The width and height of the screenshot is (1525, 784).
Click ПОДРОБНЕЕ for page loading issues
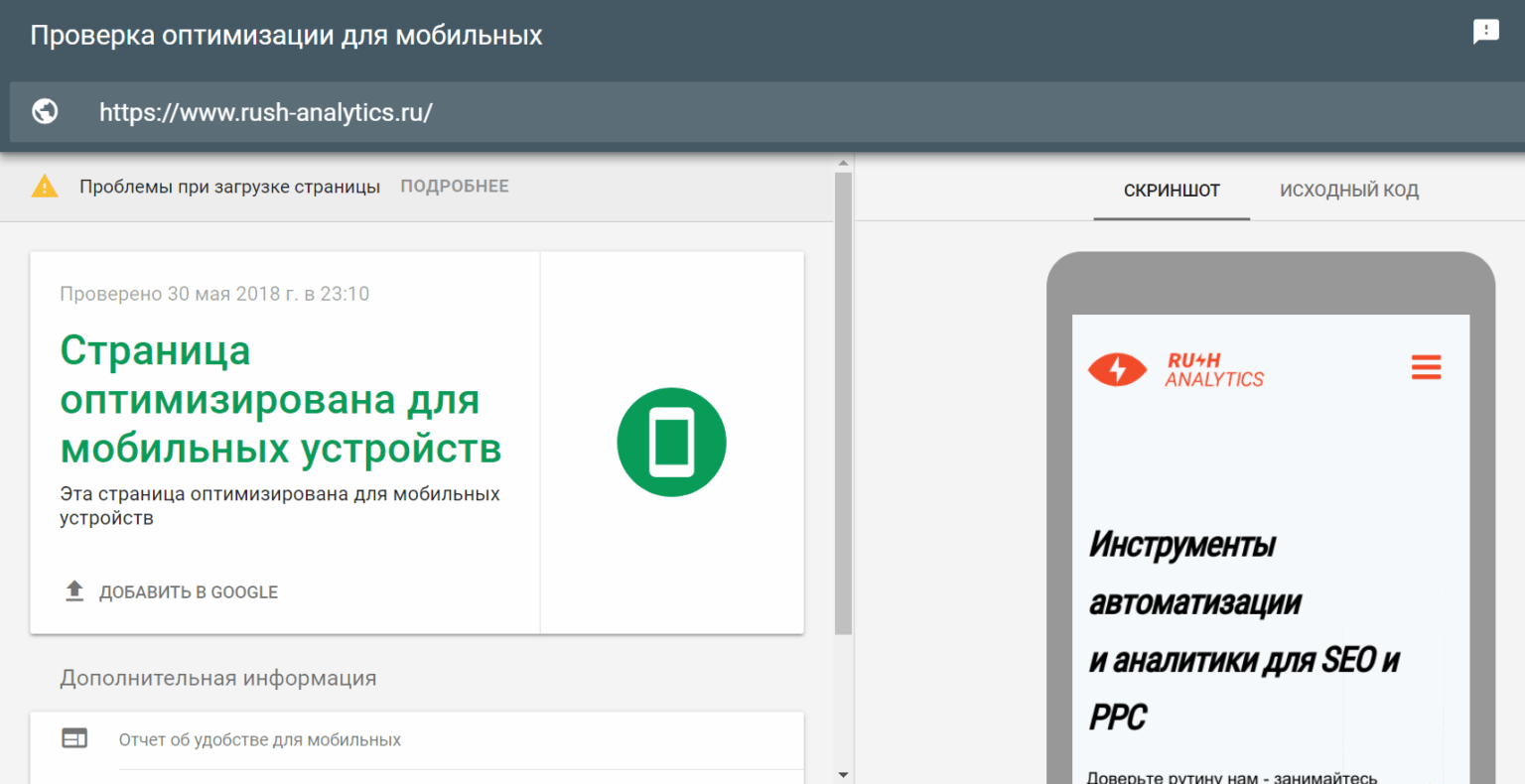[x=455, y=187]
